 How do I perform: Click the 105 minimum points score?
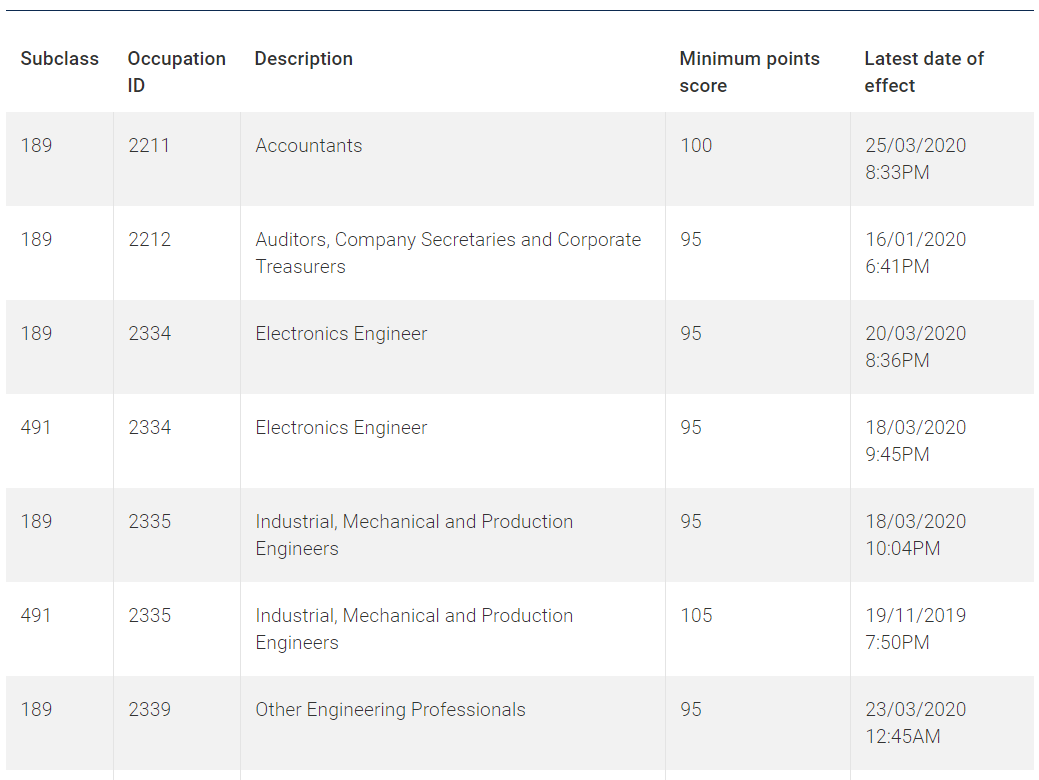point(696,616)
